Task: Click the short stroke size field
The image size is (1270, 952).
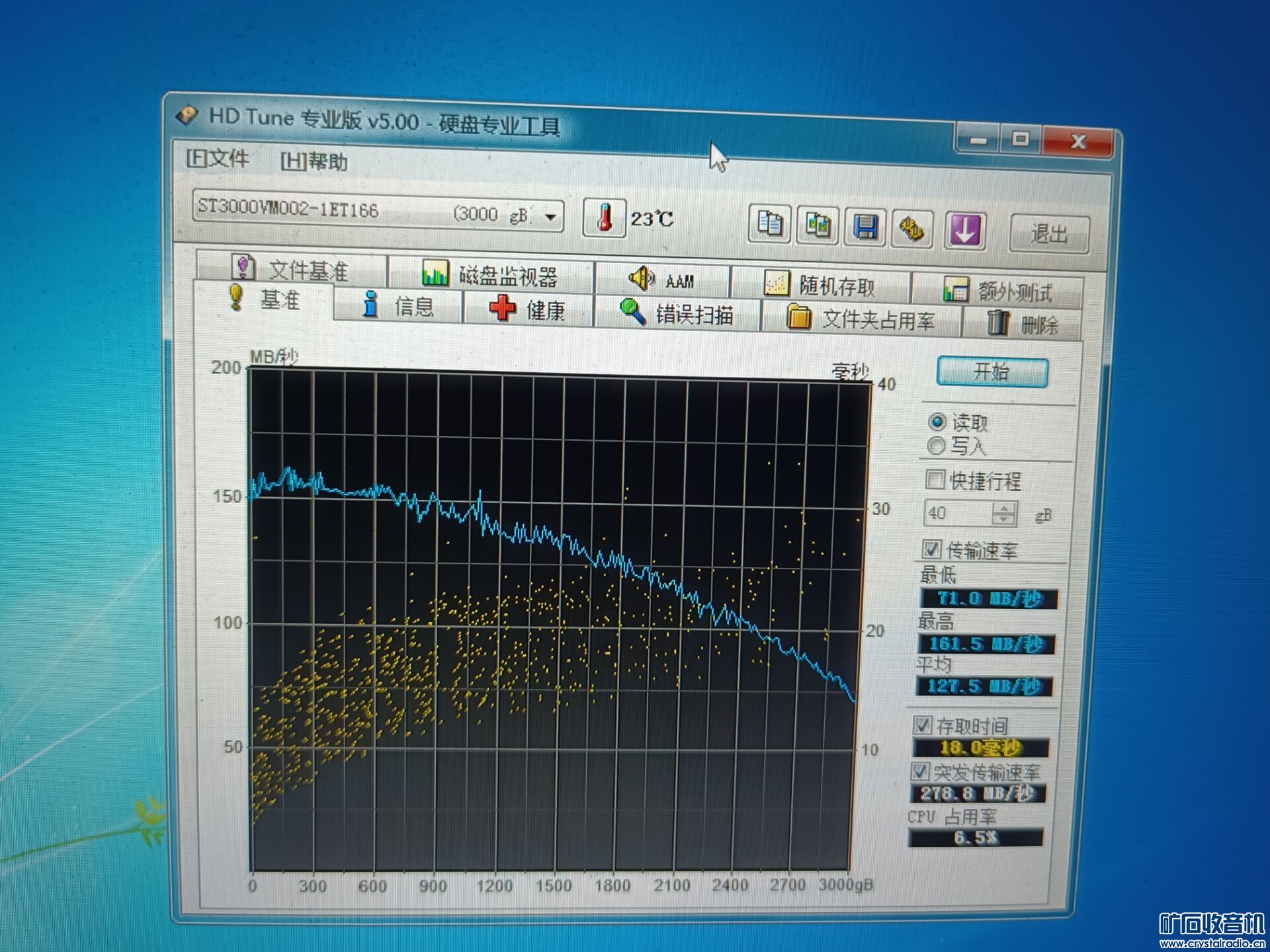Action: tap(958, 513)
